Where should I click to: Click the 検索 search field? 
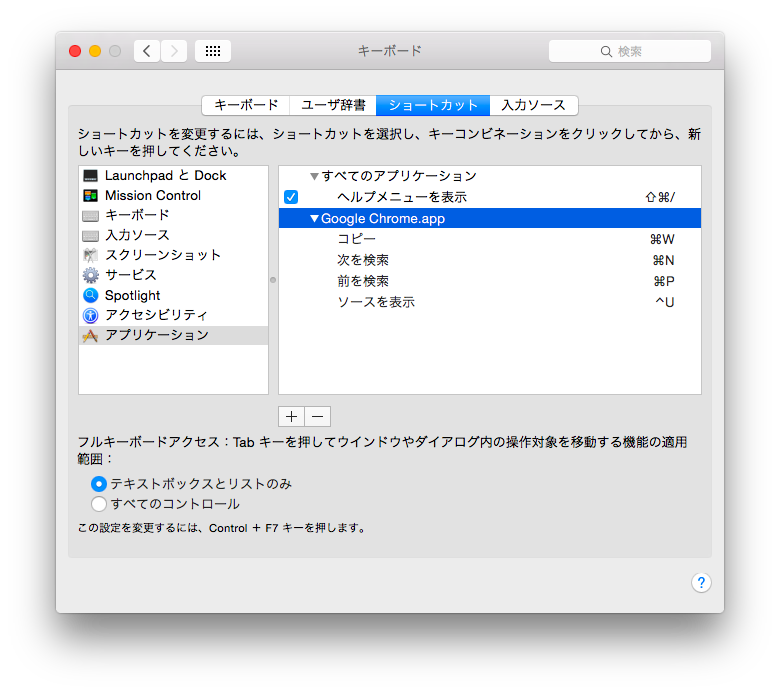pos(630,51)
